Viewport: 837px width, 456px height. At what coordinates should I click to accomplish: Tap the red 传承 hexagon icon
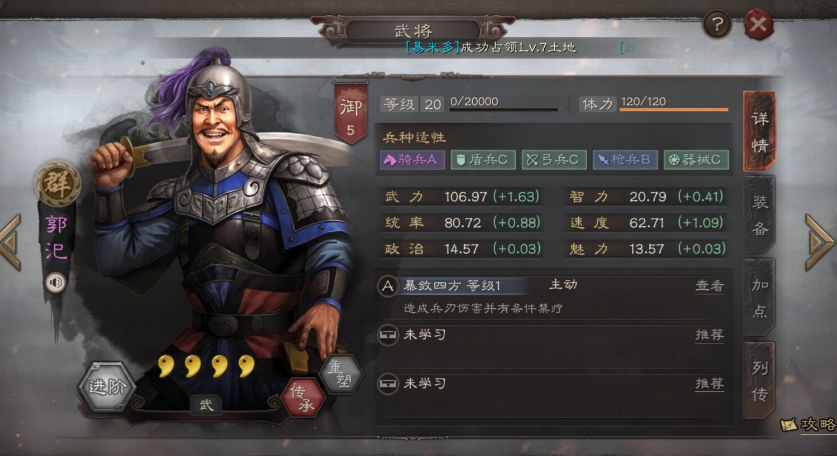[x=303, y=399]
